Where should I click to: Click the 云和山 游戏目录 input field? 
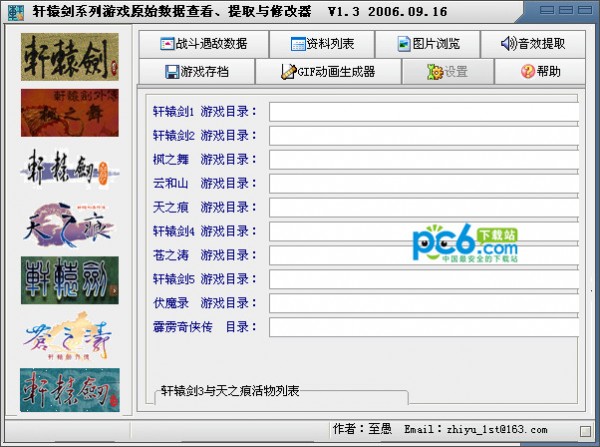424,183
